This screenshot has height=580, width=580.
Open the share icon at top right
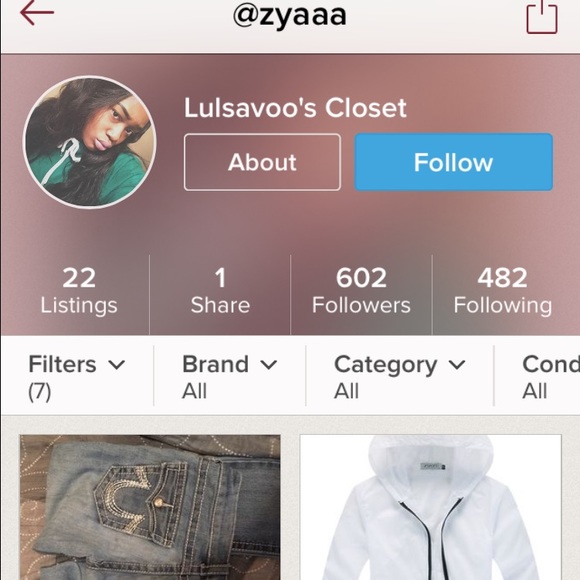point(542,17)
